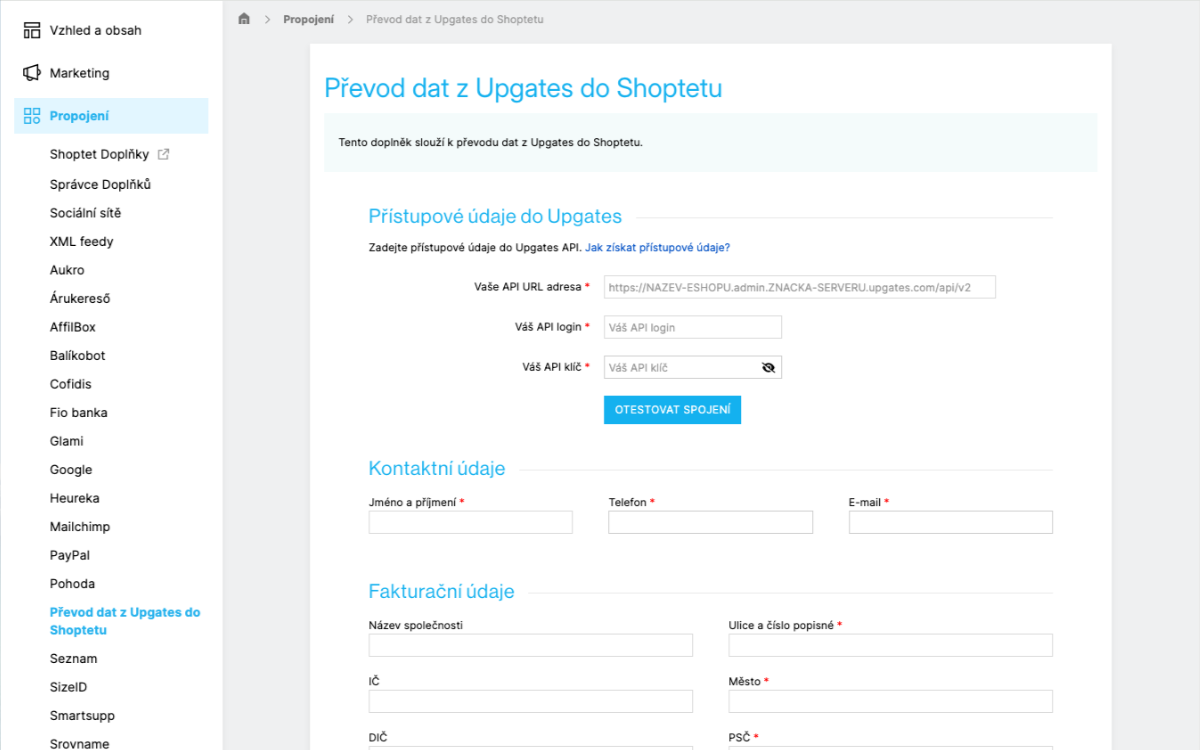The image size is (1200, 750).
Task: Click the IČ input field
Action: coord(531,701)
